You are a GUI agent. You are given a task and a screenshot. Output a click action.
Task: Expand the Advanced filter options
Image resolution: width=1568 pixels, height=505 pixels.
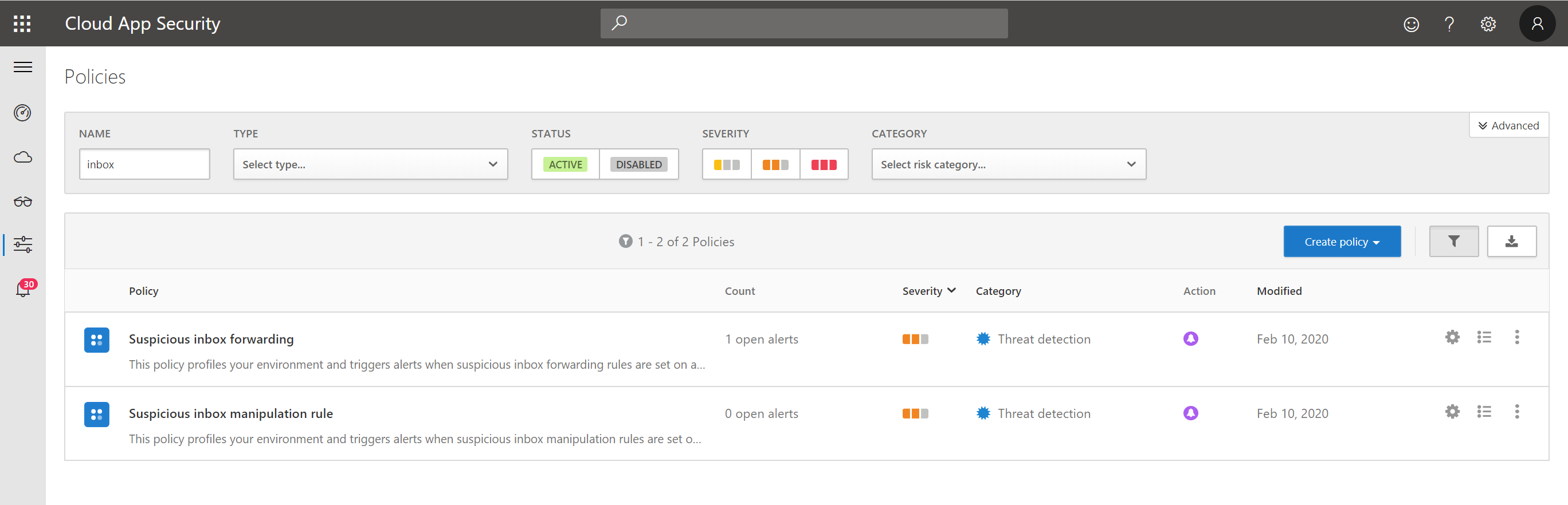pyautogui.click(x=1508, y=125)
